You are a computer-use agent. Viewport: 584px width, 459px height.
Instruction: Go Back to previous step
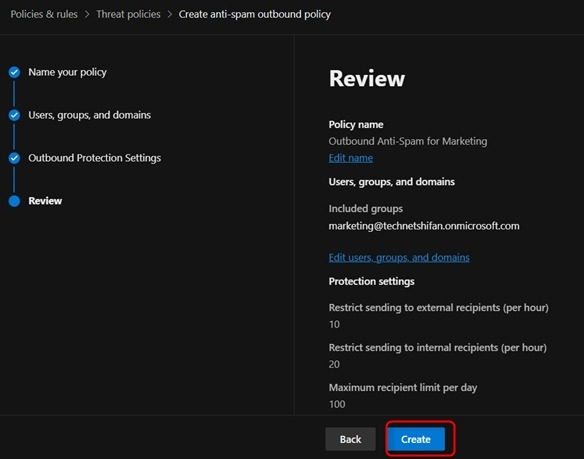(350, 439)
